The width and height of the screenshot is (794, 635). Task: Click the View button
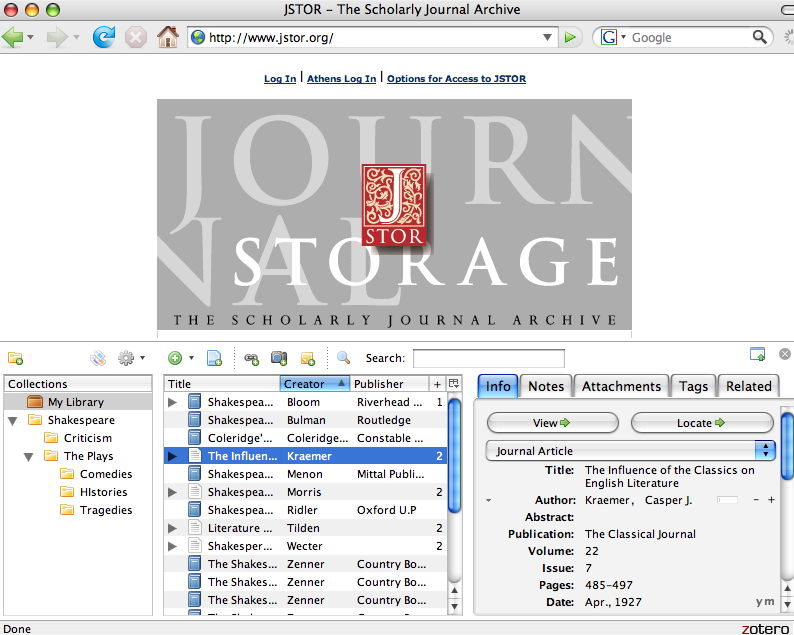pos(552,423)
